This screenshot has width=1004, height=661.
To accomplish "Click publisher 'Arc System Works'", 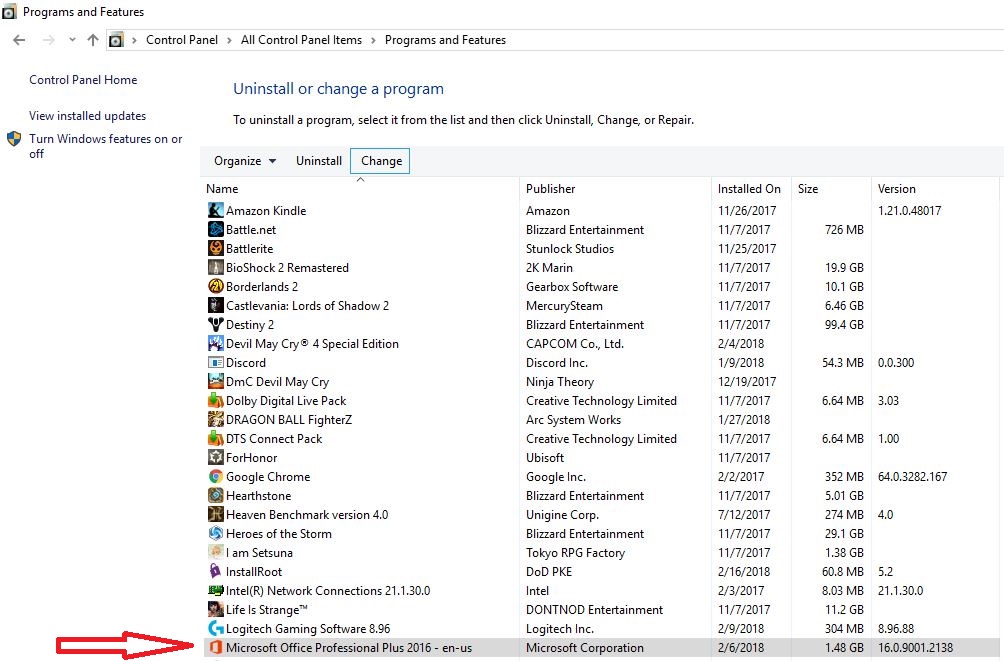I will (573, 420).
